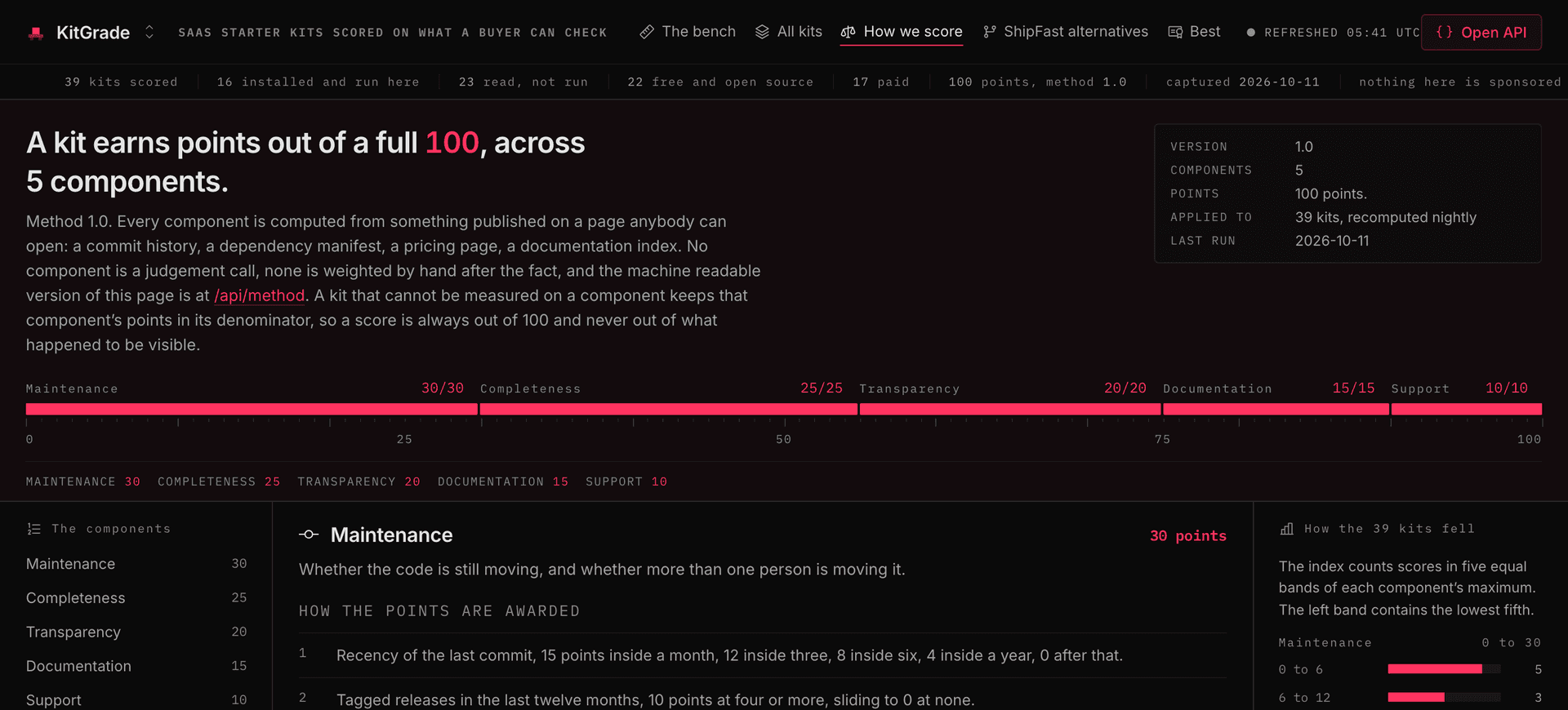Open the KitGrade switcher chevron

coord(149,32)
